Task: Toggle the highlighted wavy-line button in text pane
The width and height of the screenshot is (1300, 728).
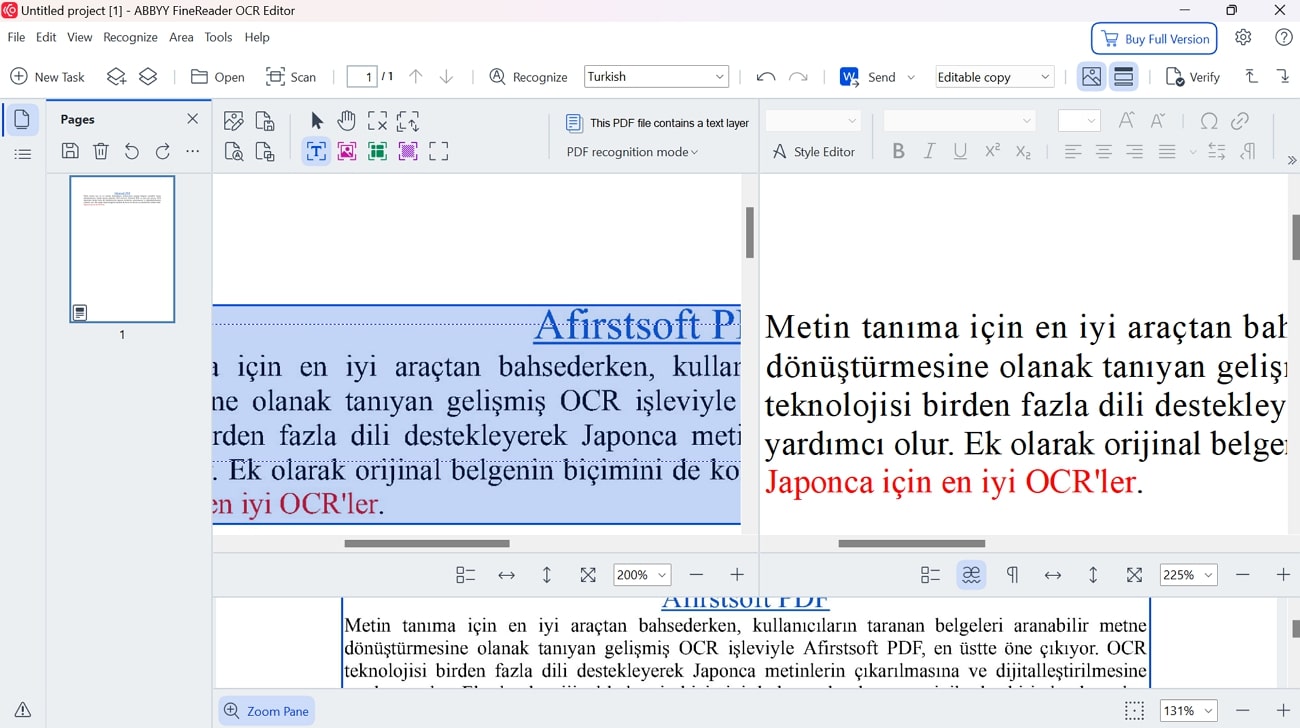Action: [x=971, y=575]
